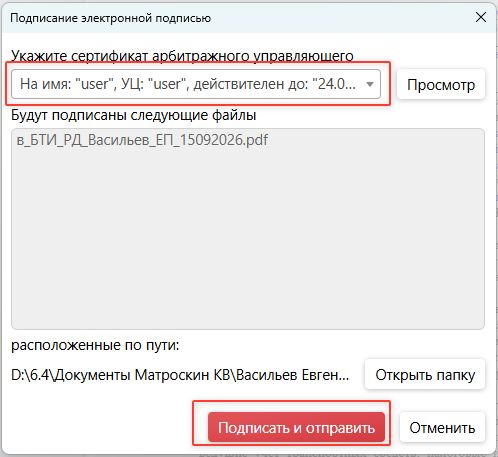
Task: Click the path text starting D:\6.4\Документы
Action: tap(180, 375)
